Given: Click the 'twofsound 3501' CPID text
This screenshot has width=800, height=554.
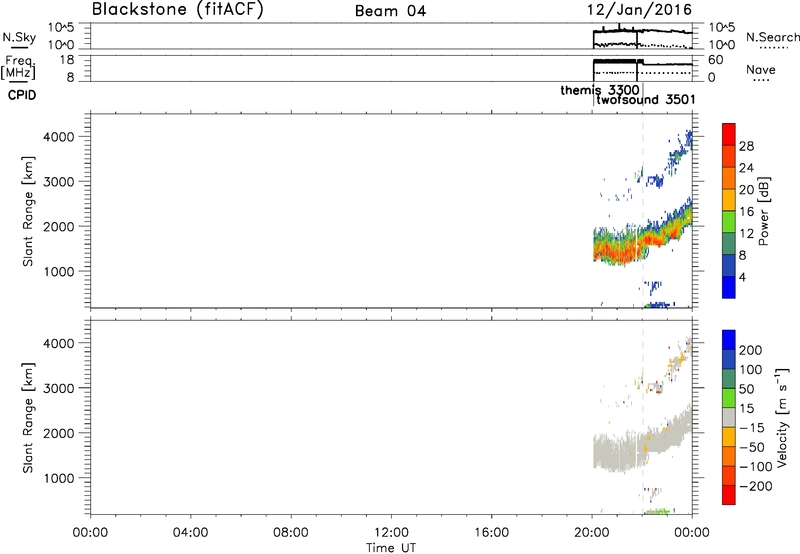Looking at the screenshot, I should [646, 99].
